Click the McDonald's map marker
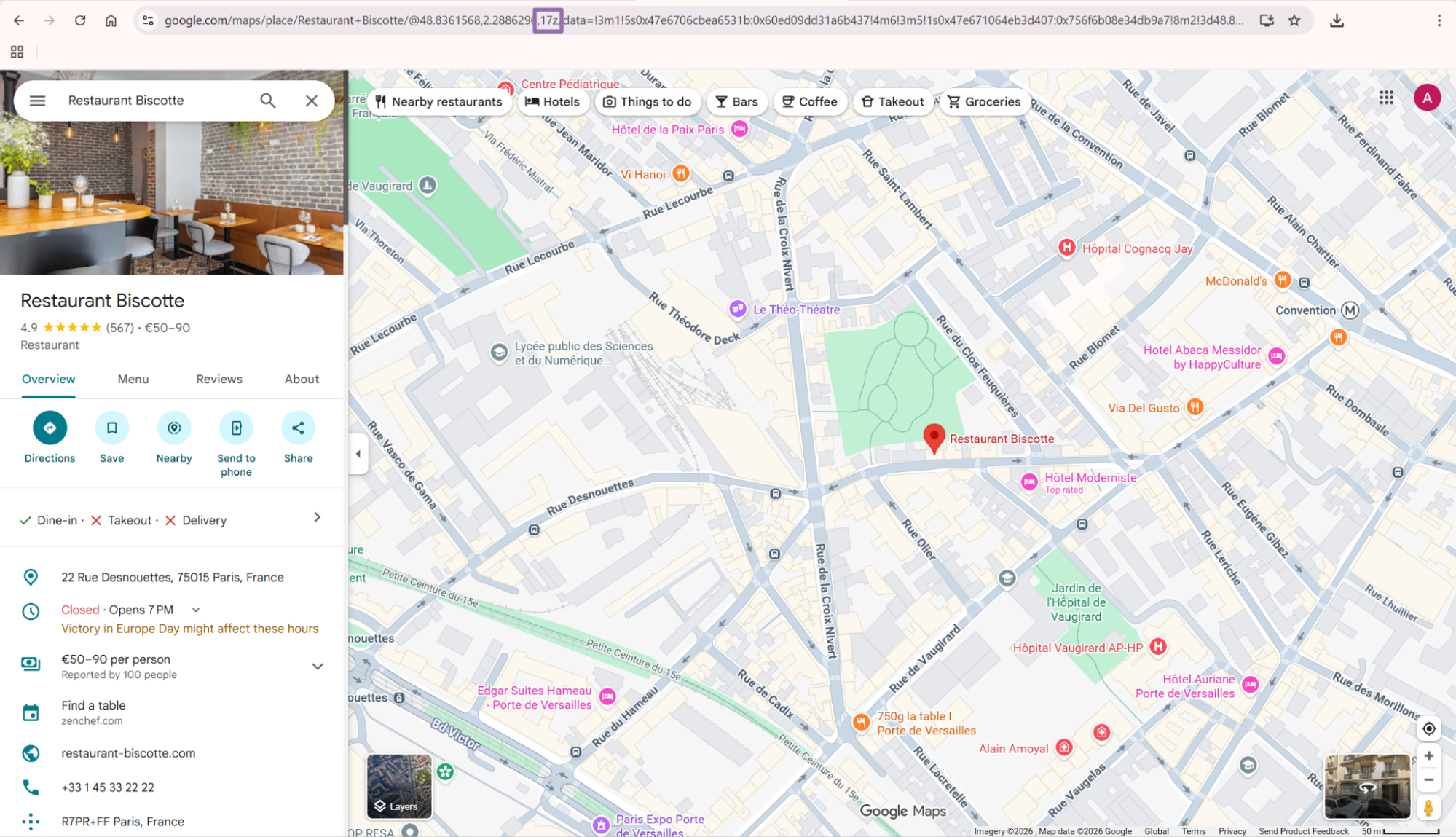This screenshot has width=1456, height=837. click(1283, 280)
